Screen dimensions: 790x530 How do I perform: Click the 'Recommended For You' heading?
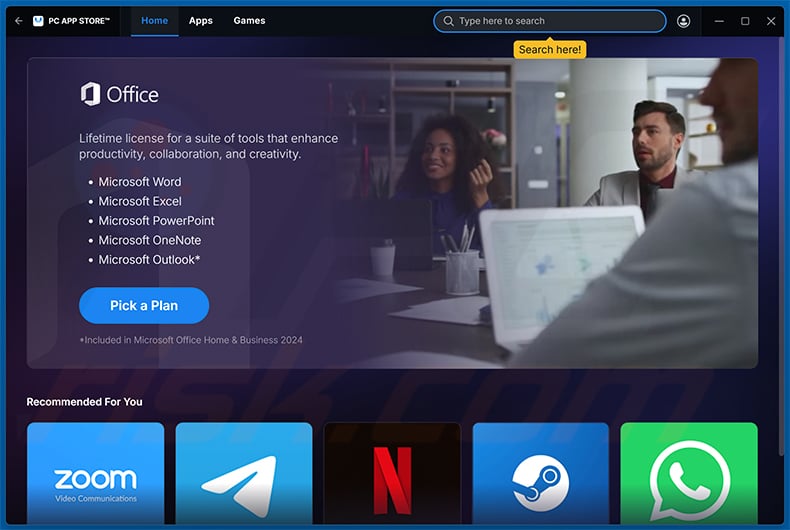tap(84, 402)
